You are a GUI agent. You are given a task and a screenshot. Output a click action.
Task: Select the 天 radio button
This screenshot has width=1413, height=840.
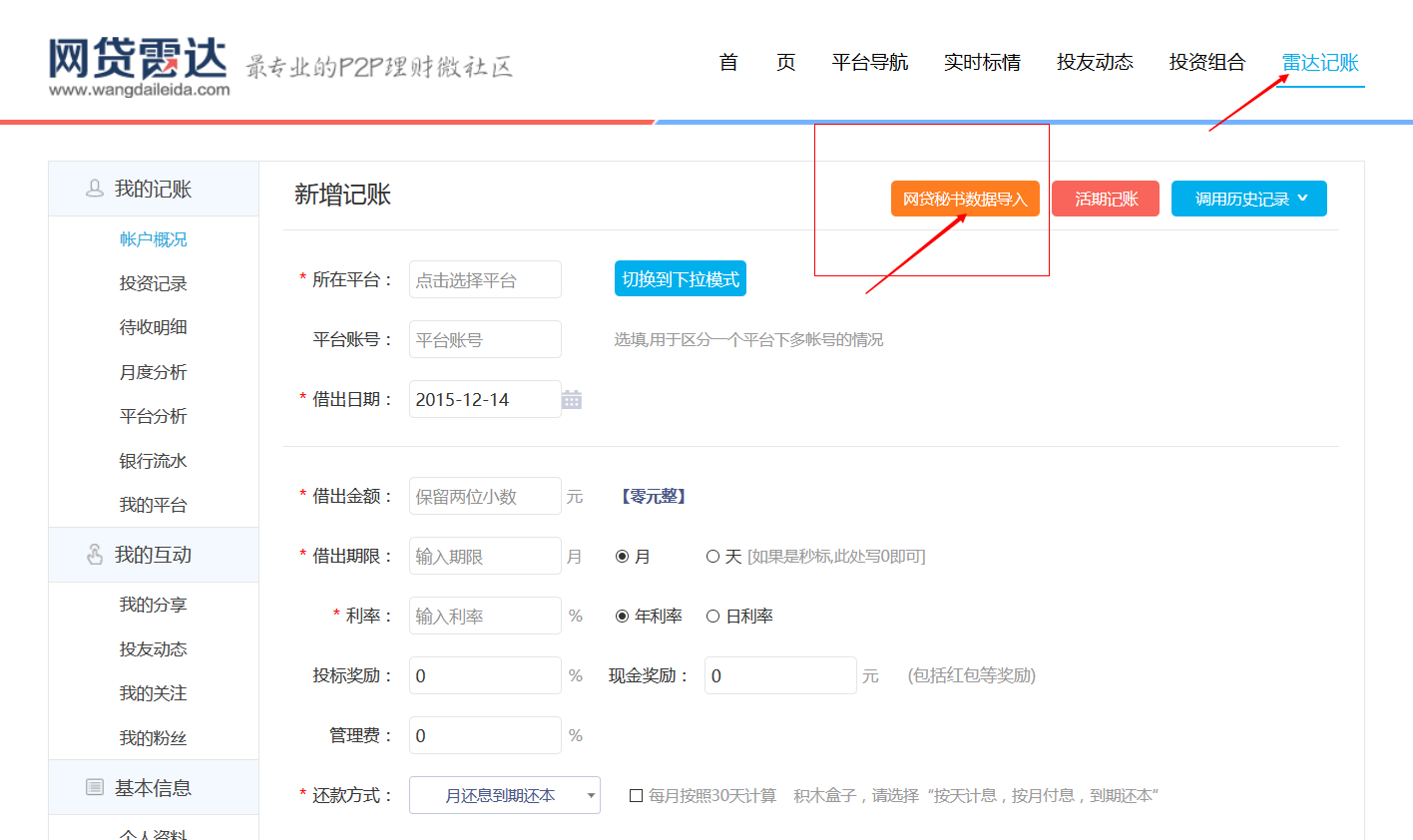(712, 557)
